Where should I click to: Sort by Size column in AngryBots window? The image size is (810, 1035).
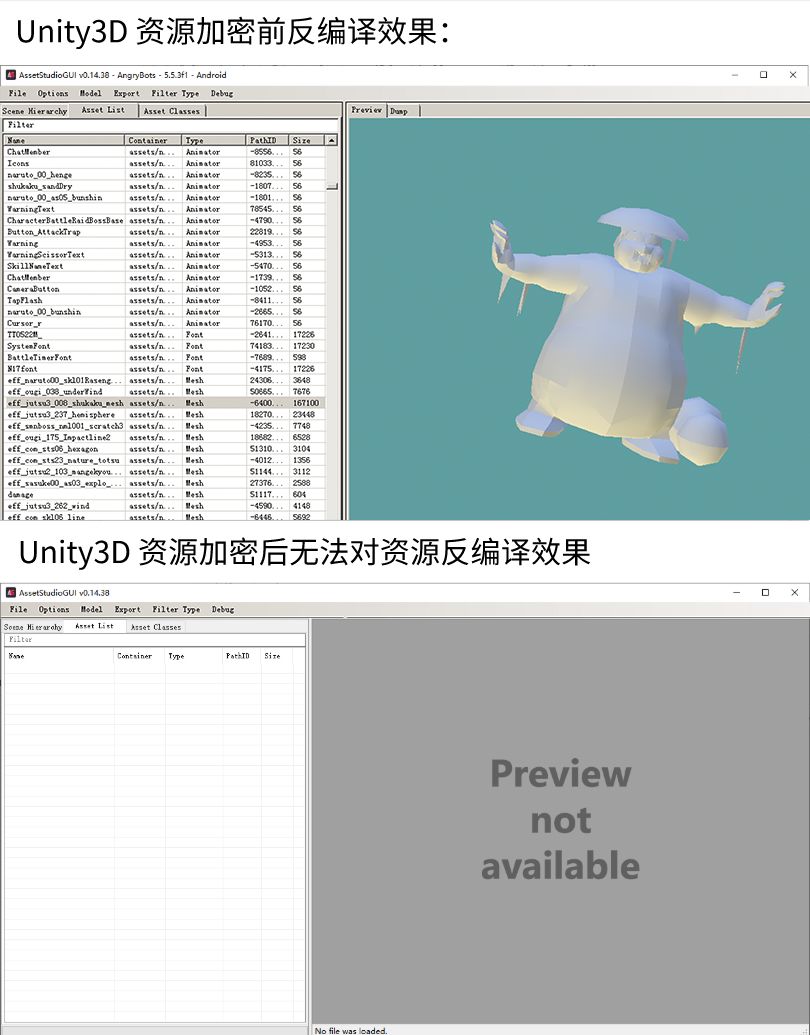point(306,140)
